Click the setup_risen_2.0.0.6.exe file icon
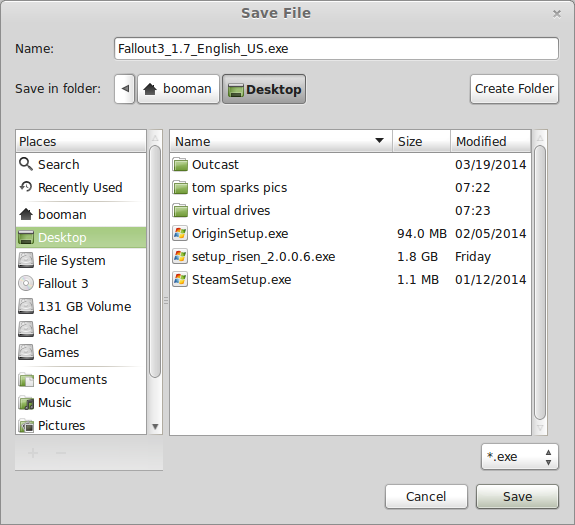Viewport: 575px width, 525px height. 180,256
